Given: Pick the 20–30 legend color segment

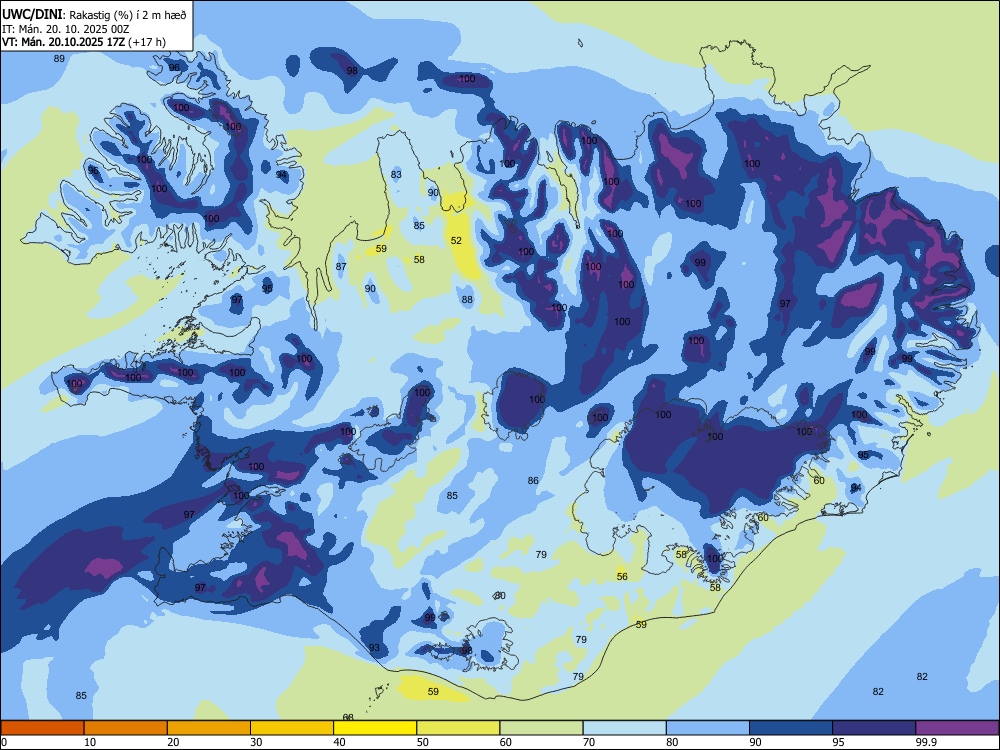Looking at the screenshot, I should (x=209, y=728).
